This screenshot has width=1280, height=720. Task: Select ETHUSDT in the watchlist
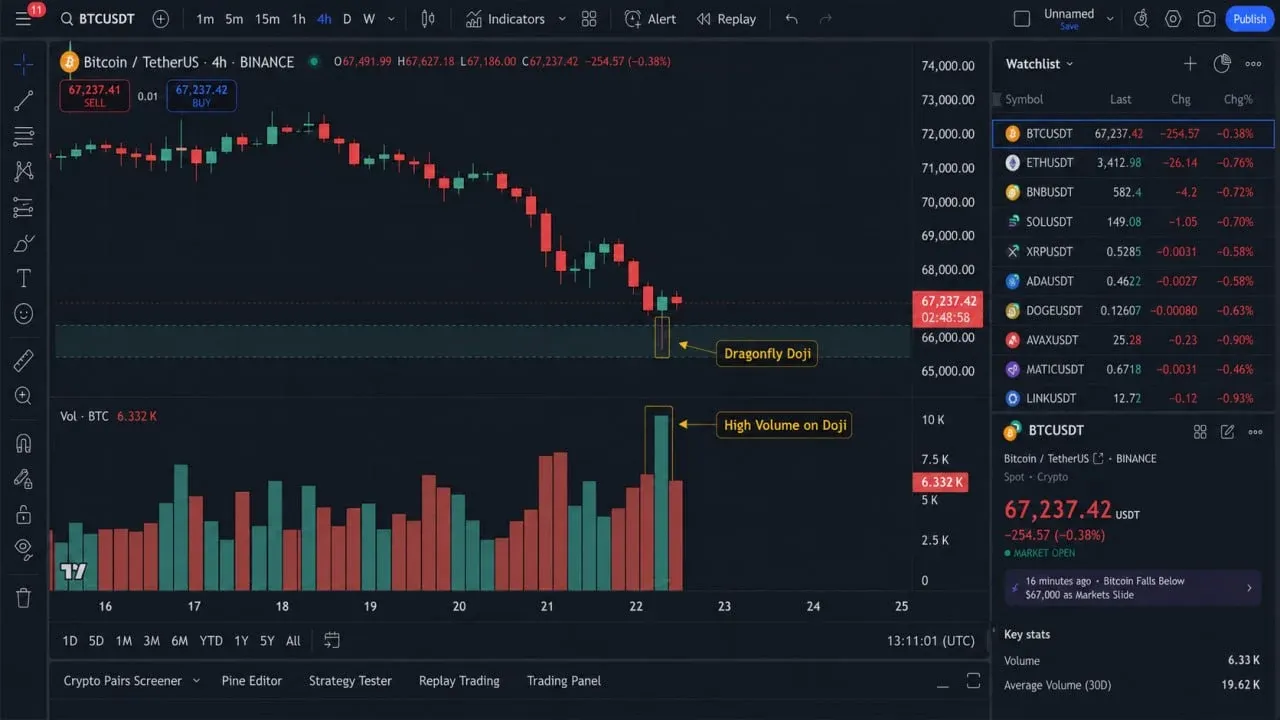(1133, 163)
